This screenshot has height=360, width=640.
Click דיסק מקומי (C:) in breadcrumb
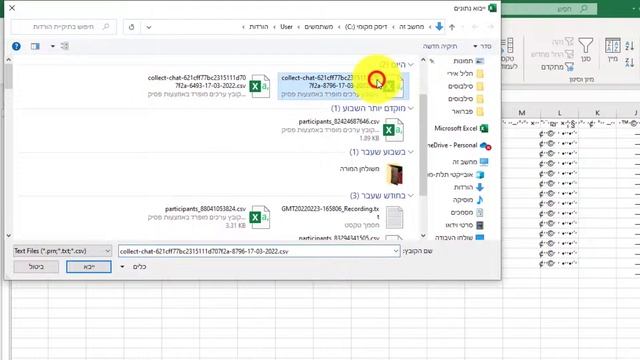coord(366,27)
